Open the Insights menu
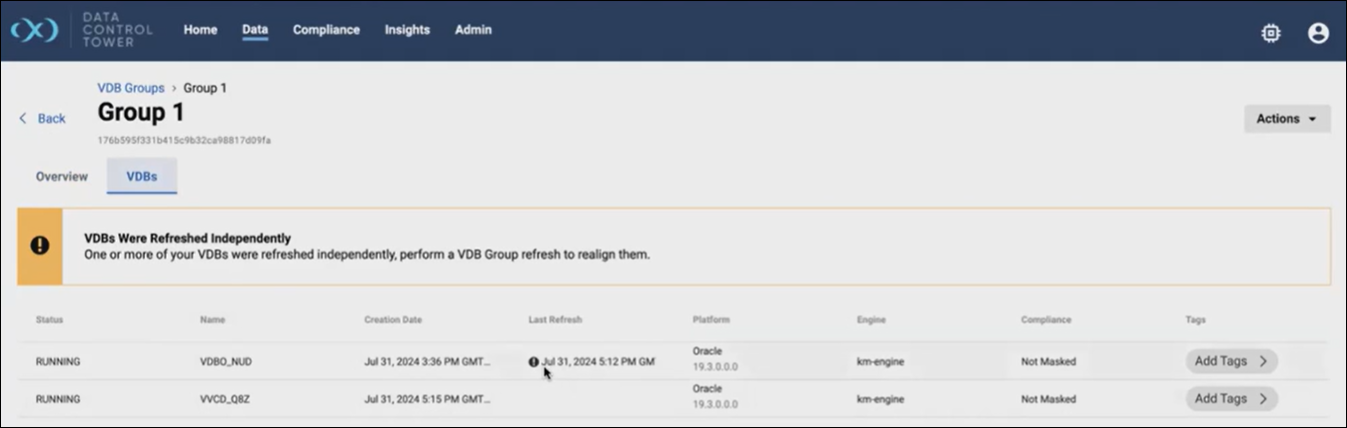 click(407, 30)
